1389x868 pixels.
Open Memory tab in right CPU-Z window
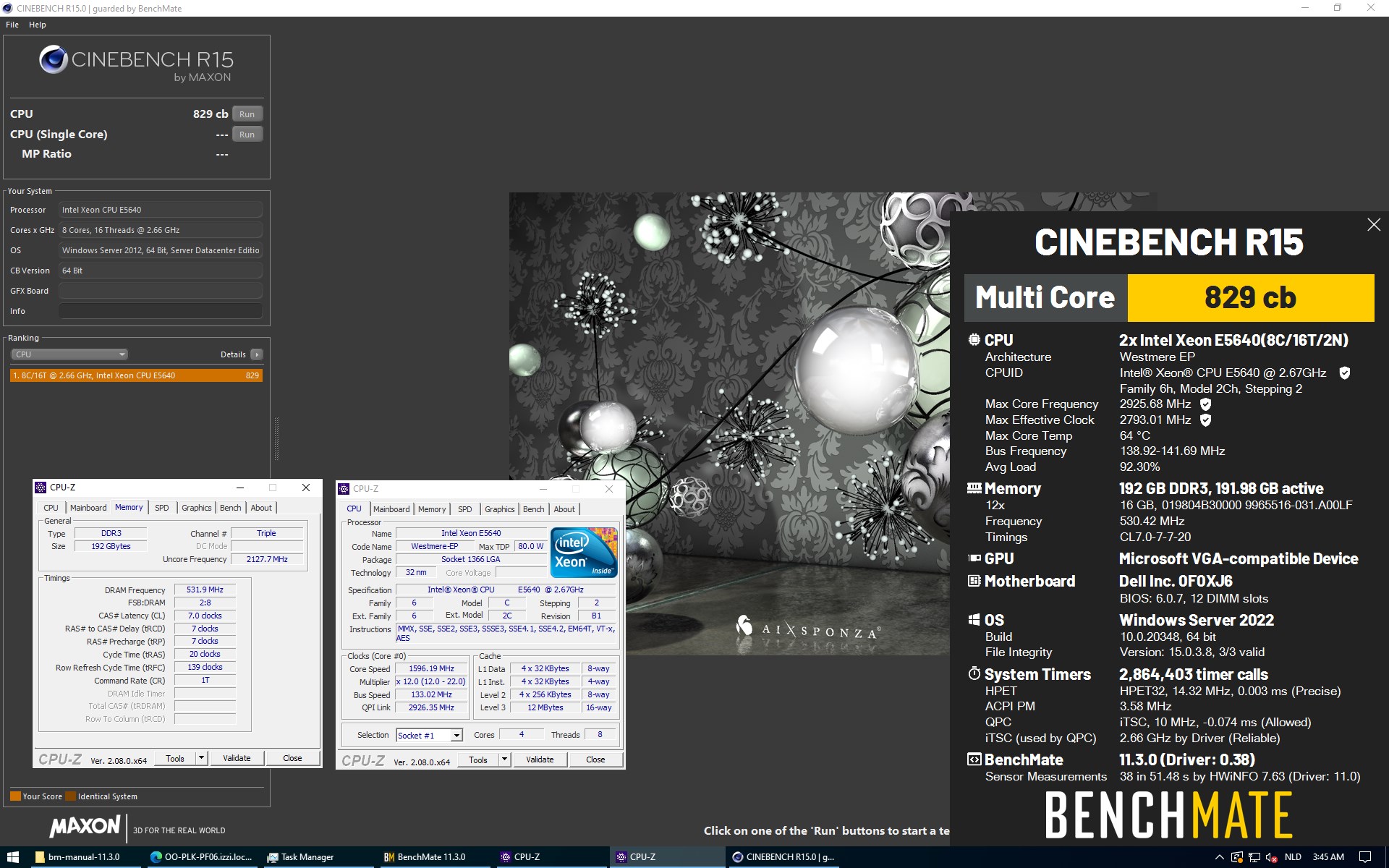(432, 509)
